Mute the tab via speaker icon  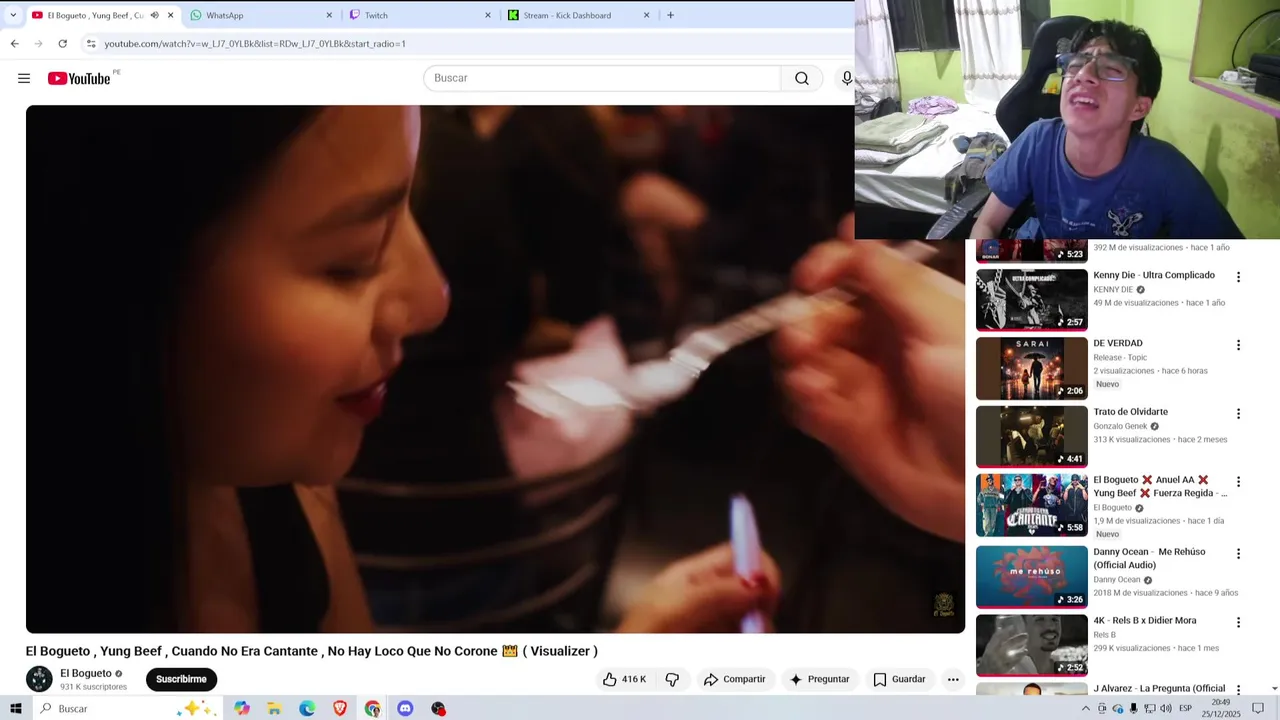click(x=154, y=15)
